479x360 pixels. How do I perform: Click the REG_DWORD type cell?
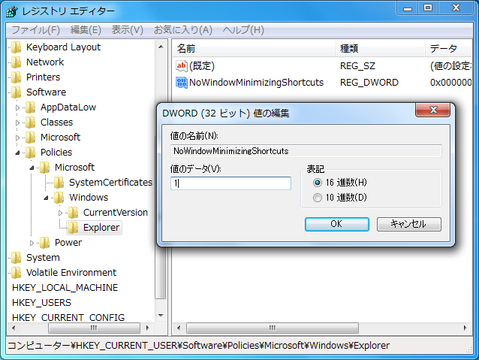pyautogui.click(x=369, y=83)
